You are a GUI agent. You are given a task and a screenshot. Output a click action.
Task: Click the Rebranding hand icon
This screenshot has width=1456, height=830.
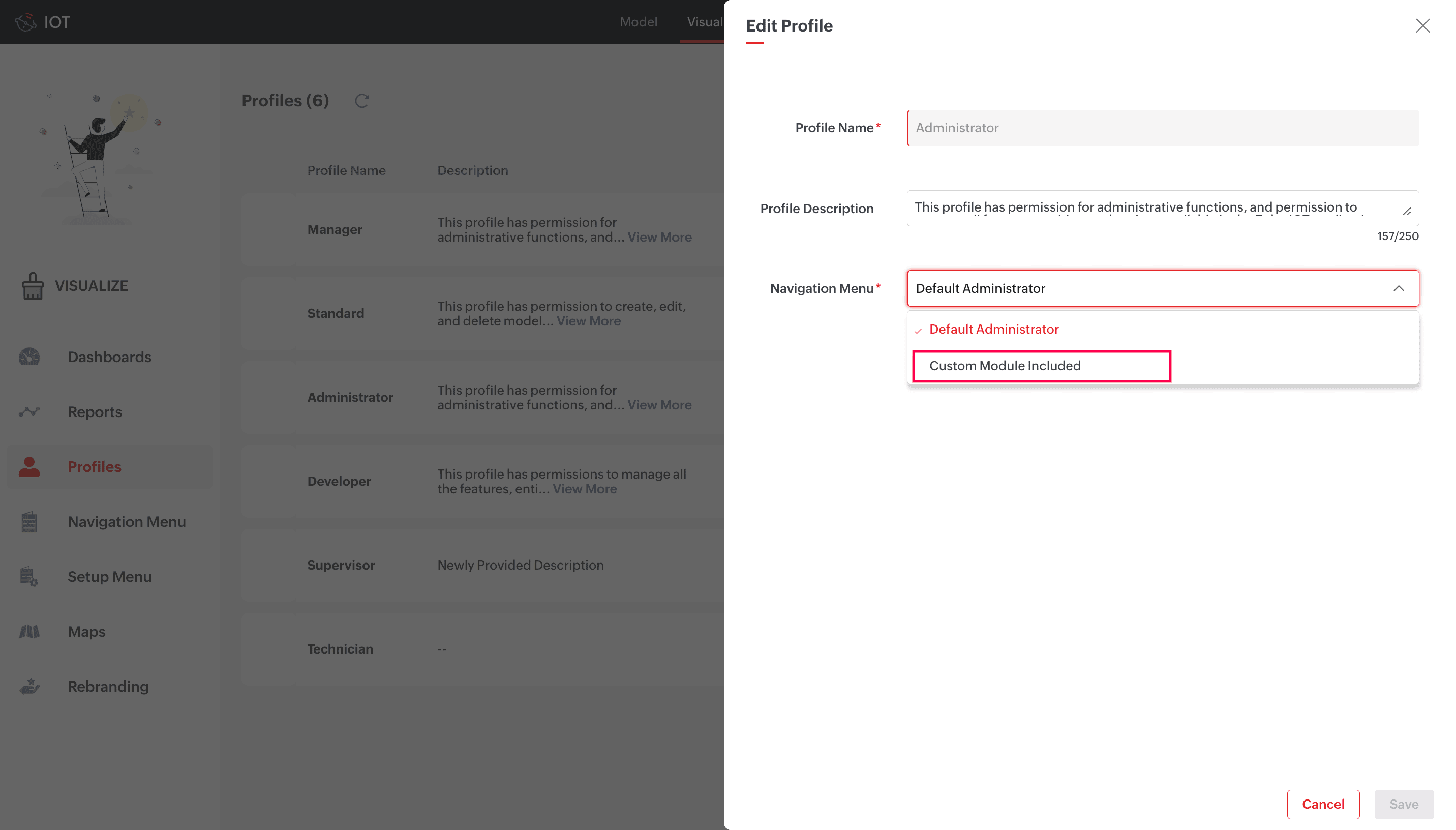coord(29,687)
